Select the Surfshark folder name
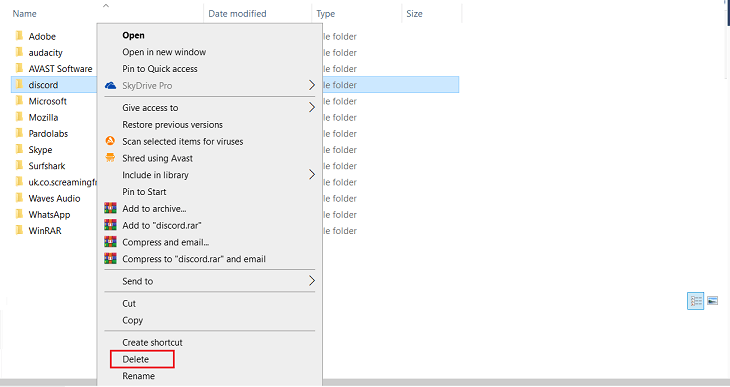 coord(47,166)
